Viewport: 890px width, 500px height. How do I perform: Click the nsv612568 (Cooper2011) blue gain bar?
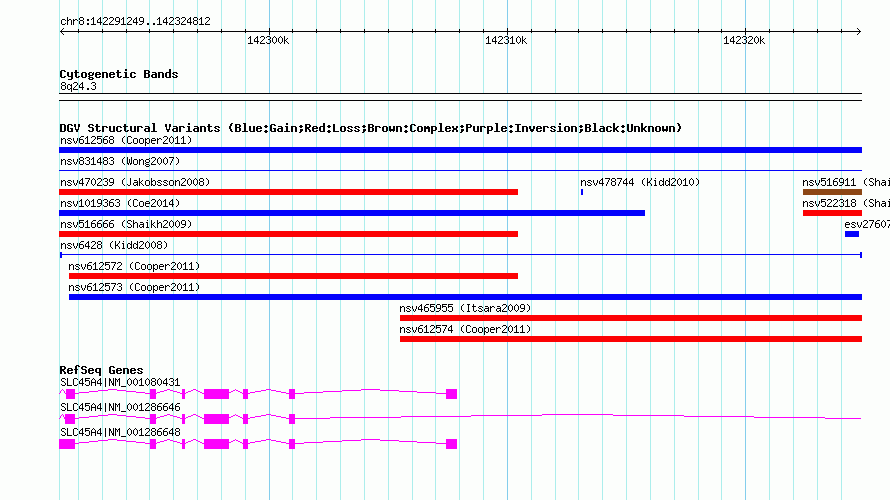(460, 150)
